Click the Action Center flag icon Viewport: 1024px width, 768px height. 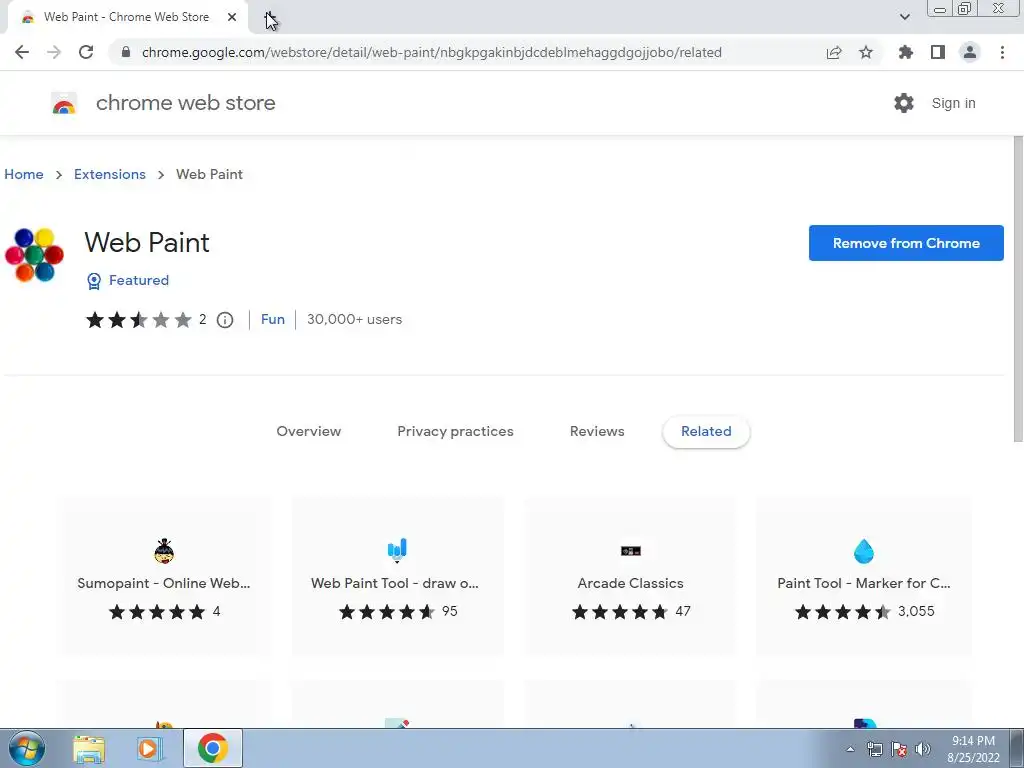tap(899, 749)
